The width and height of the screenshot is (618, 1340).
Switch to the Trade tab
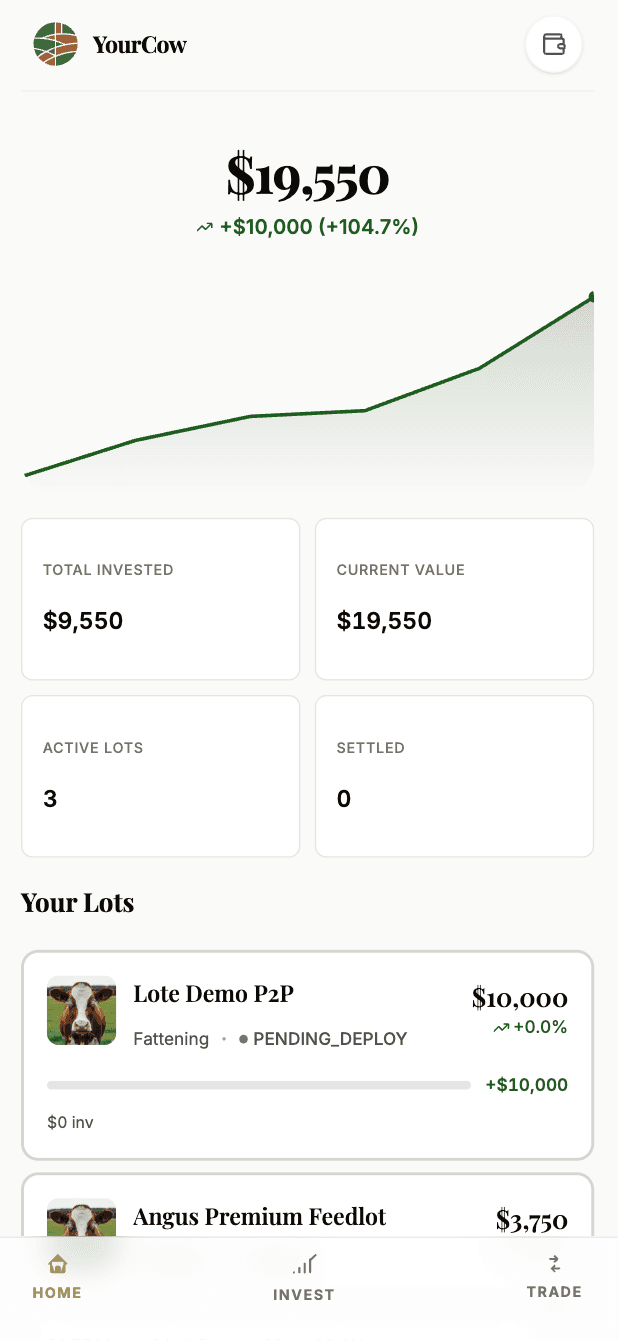[554, 1292]
